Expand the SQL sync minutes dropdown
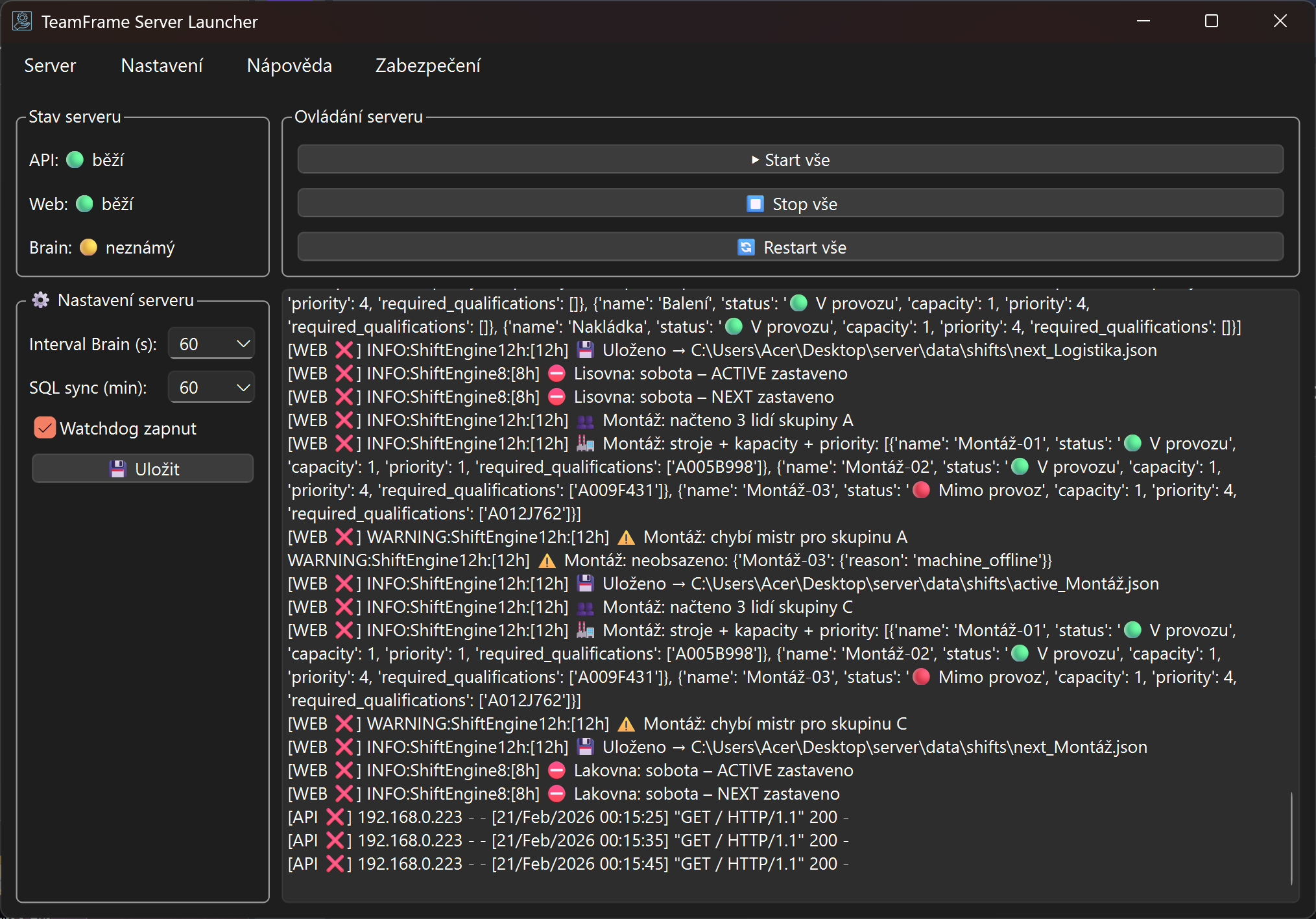This screenshot has width=1316, height=919. [243, 387]
